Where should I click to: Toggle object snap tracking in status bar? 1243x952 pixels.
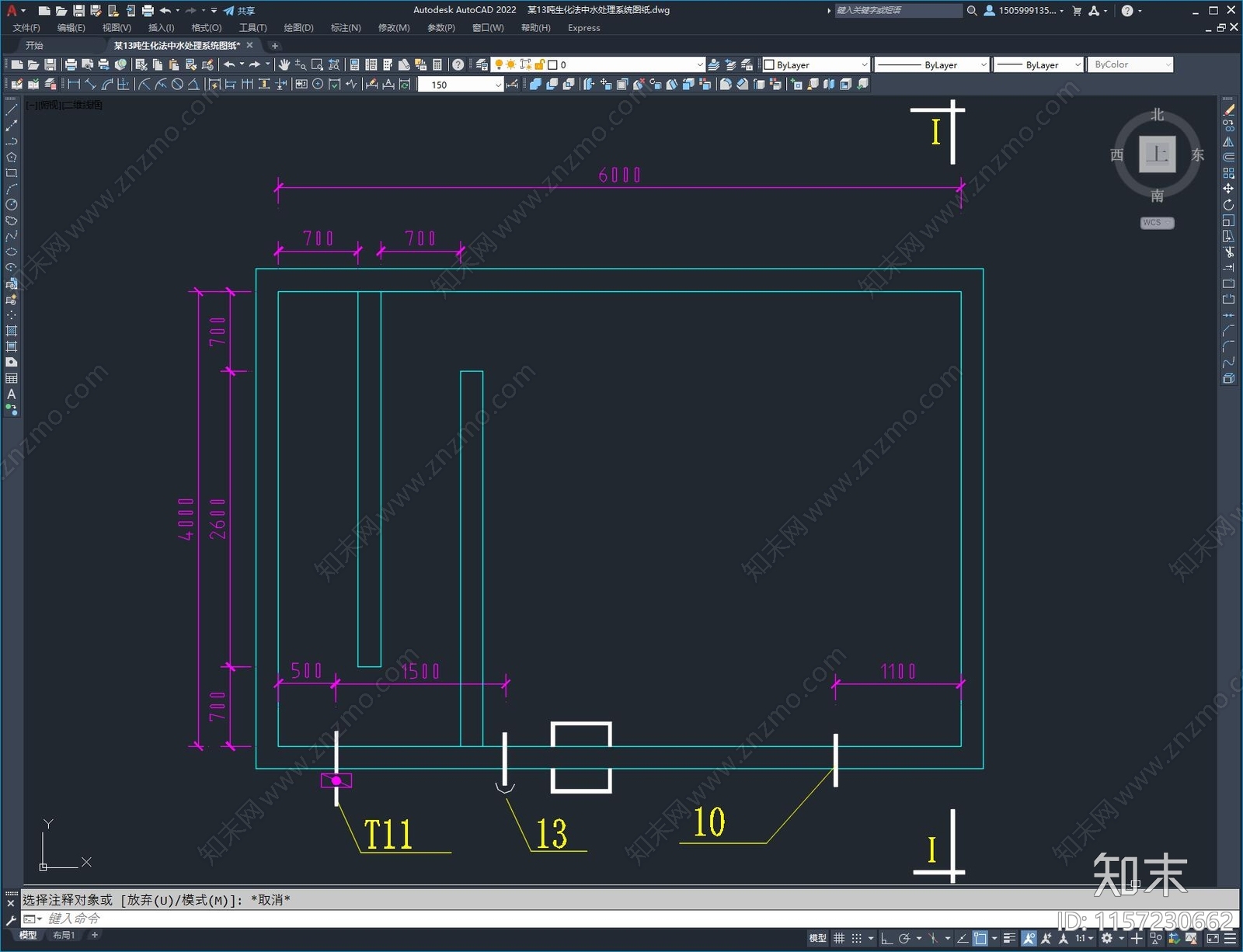coord(963,939)
